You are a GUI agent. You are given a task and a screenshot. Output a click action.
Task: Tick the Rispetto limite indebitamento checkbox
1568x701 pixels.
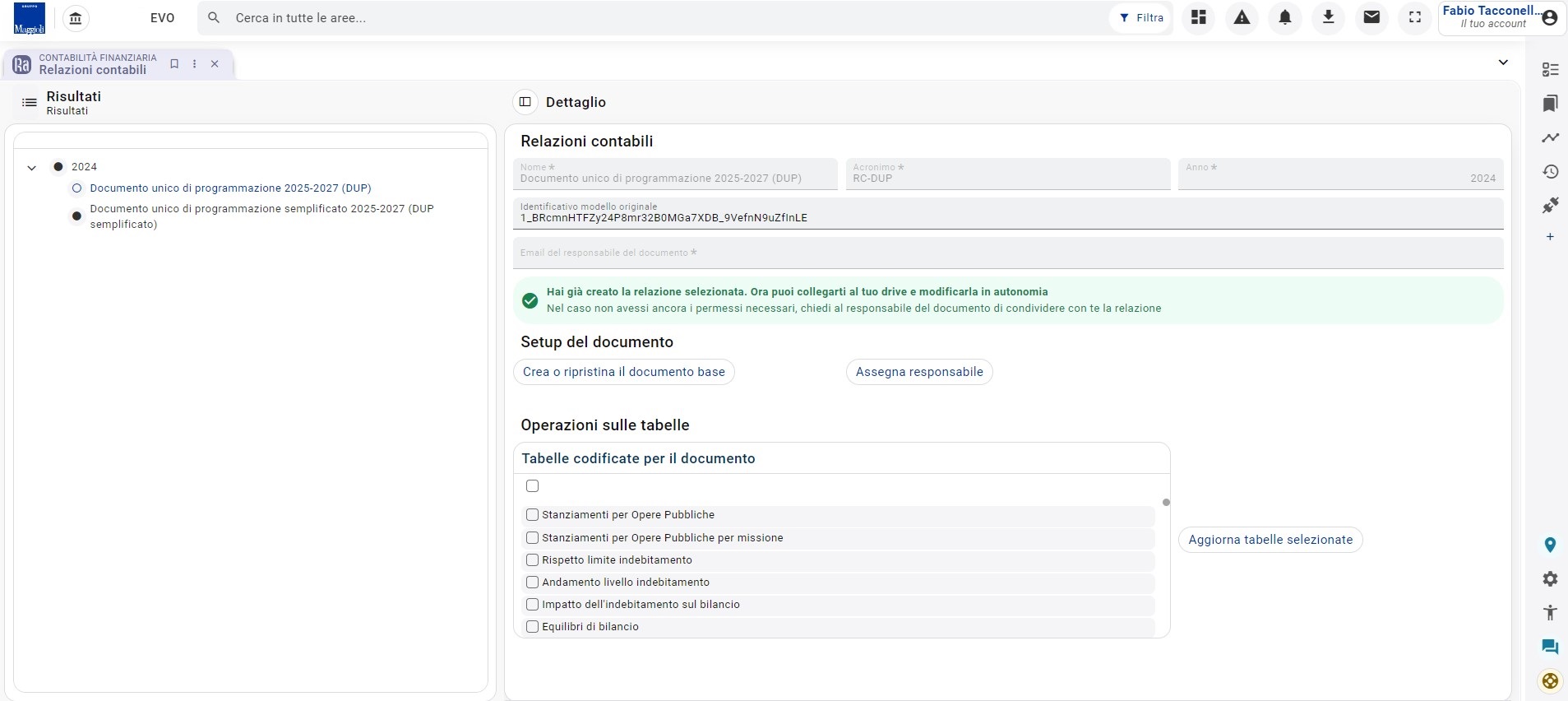[532, 560]
